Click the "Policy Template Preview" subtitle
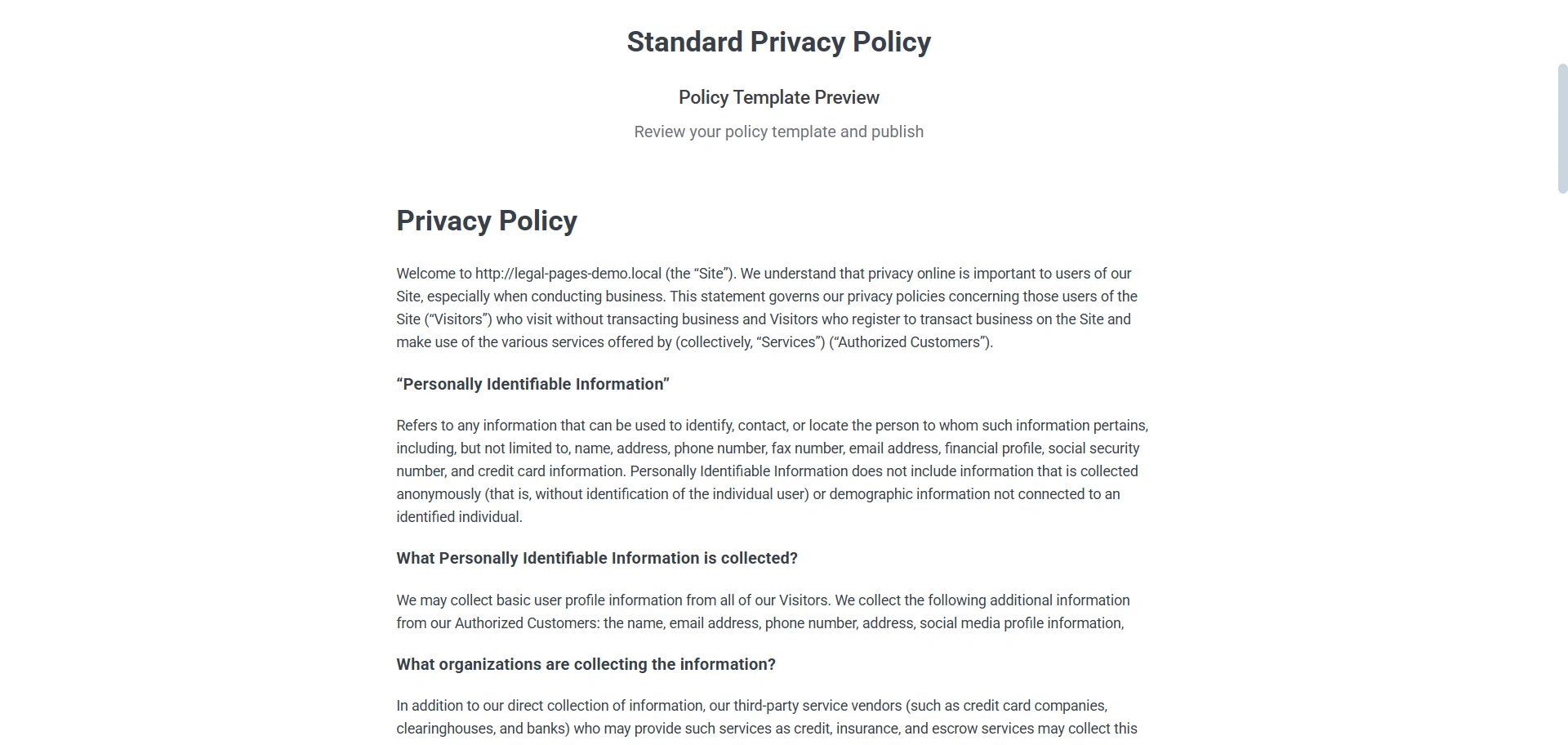Screen dimensions: 1568x745 (x=778, y=98)
